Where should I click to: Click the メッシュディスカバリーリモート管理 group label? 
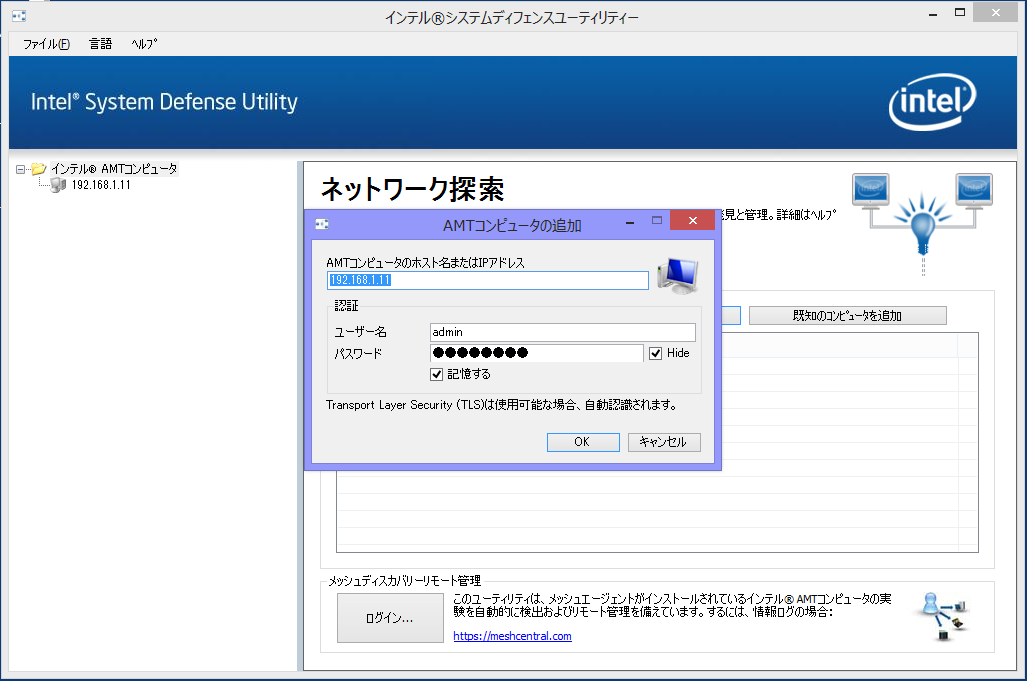tap(404, 581)
